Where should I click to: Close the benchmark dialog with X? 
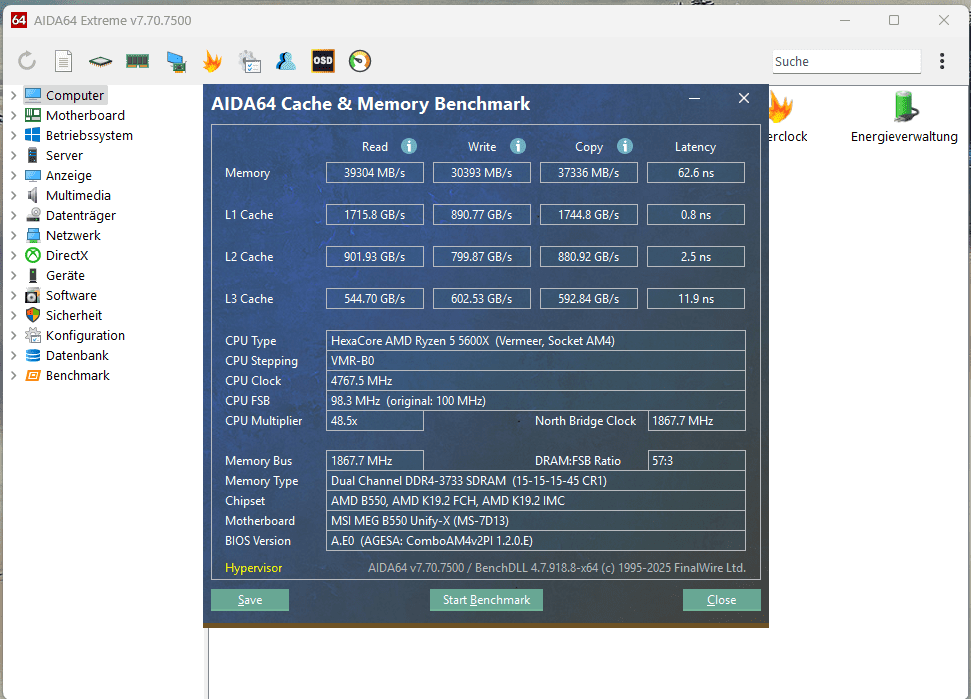click(x=744, y=98)
